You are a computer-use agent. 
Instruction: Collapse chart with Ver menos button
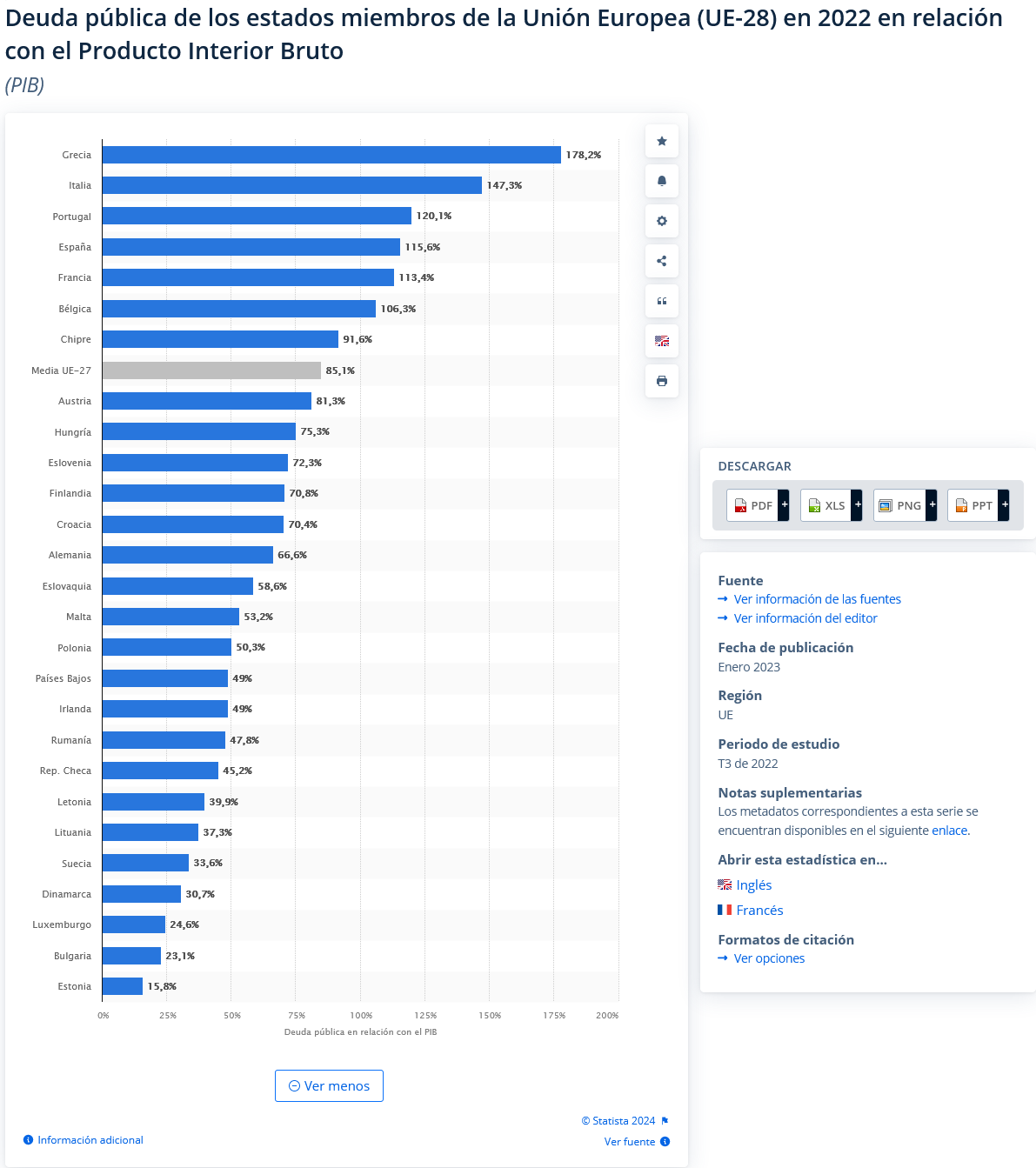click(329, 1085)
